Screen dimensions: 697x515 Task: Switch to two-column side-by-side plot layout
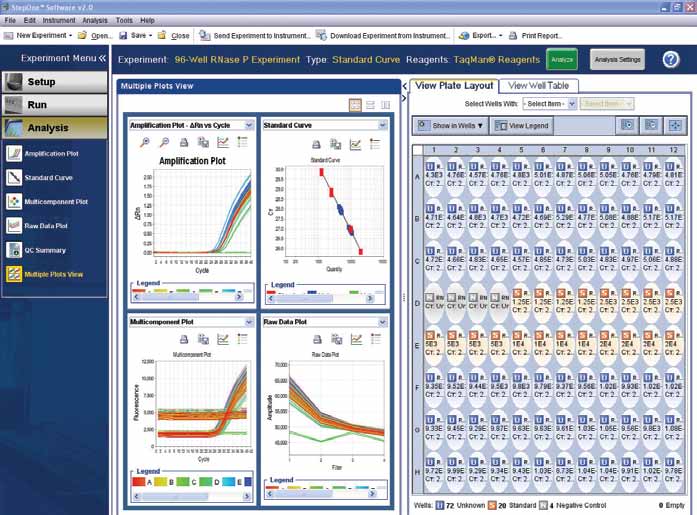[384, 104]
